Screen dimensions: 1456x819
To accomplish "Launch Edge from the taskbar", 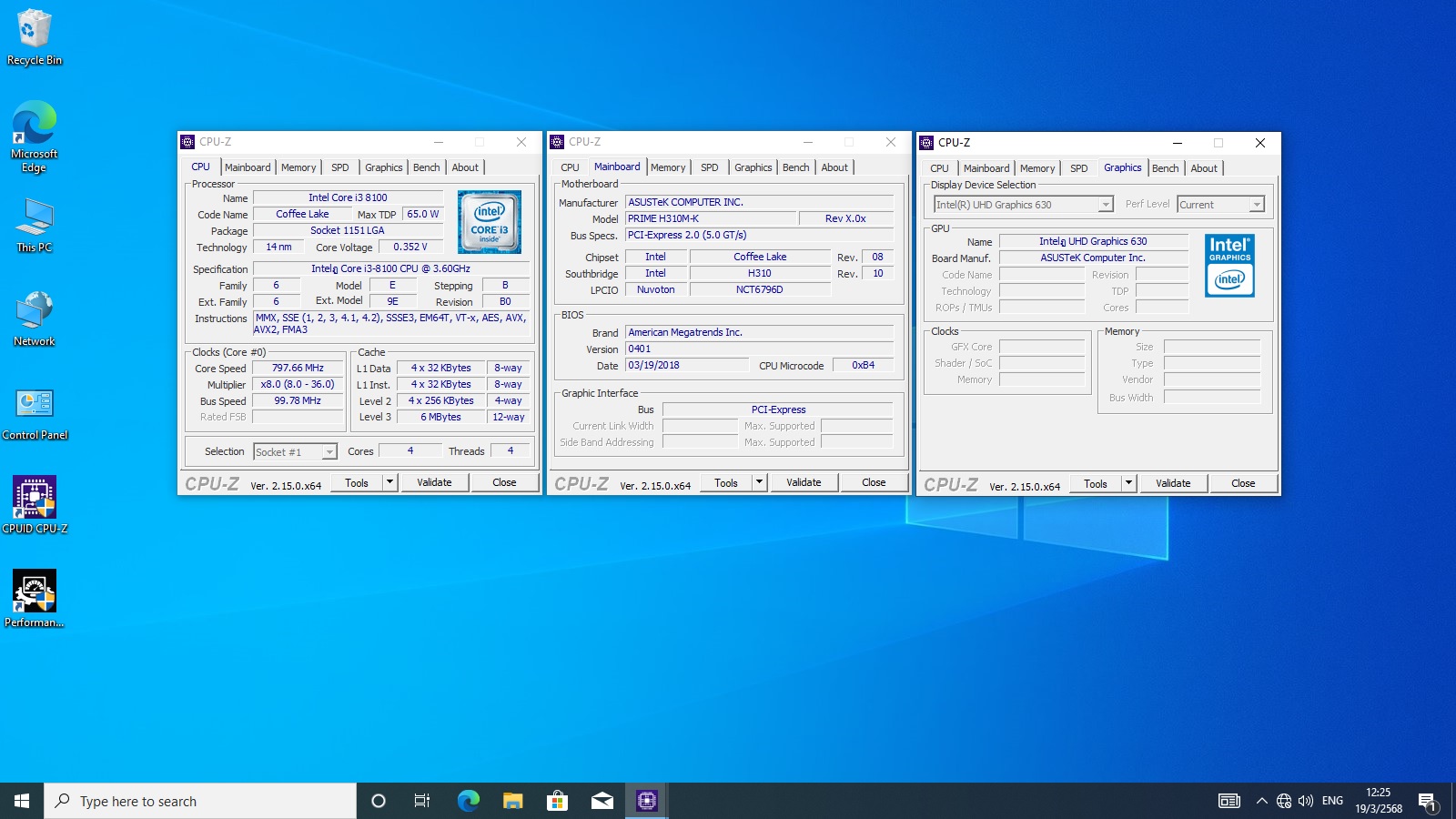I will (x=468, y=801).
